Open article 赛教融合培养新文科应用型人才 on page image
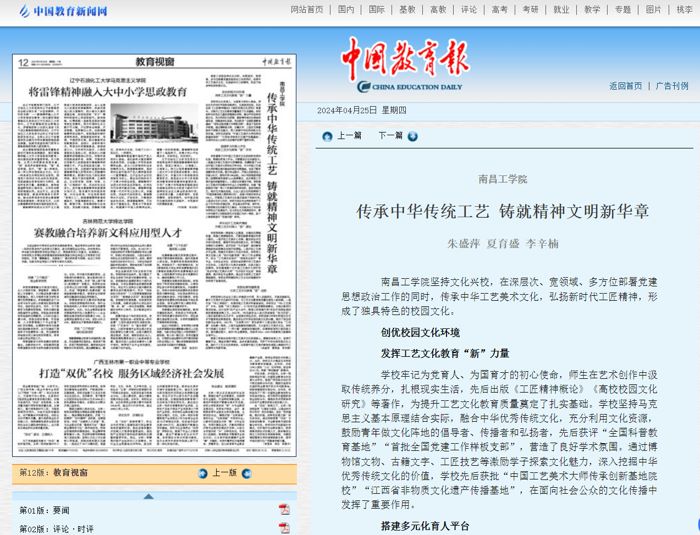 tap(108, 233)
